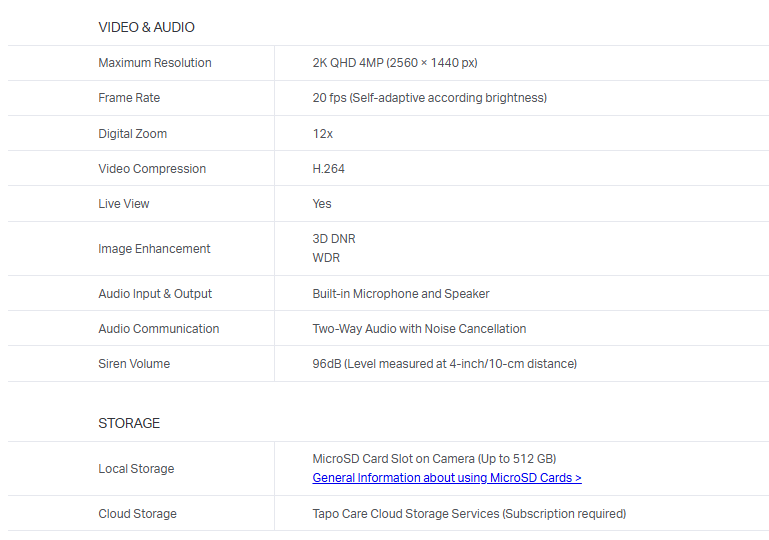Click the STORAGE section heading
The height and width of the screenshot is (540, 769).
pos(129,423)
